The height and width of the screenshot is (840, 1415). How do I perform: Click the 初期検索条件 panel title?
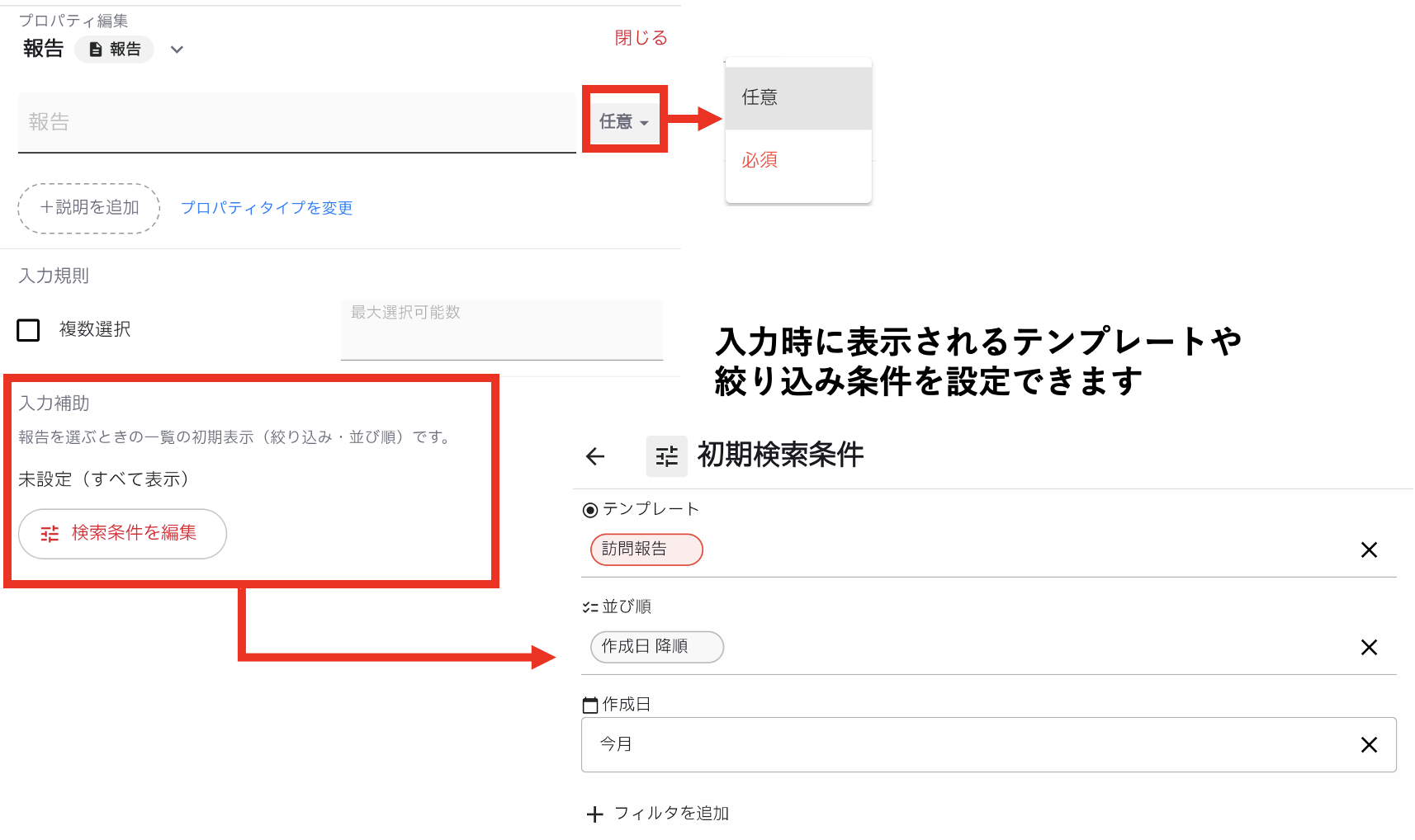(x=781, y=455)
